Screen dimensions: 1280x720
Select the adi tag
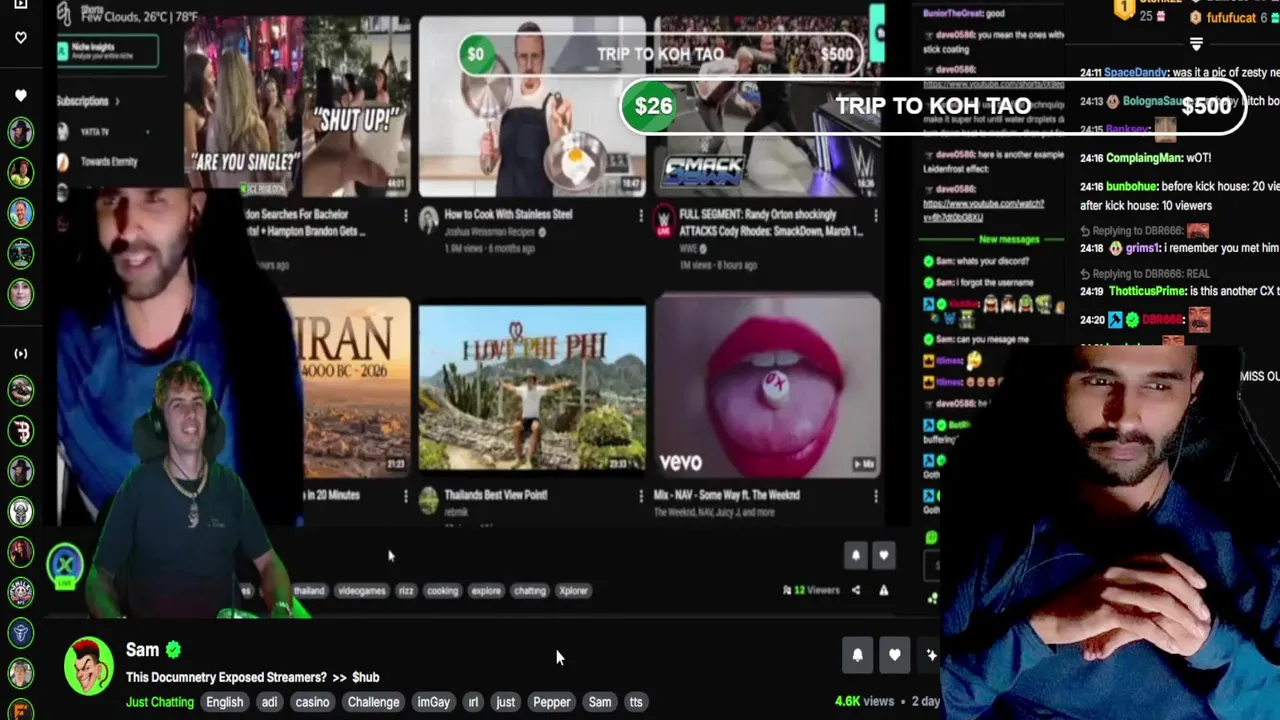[x=269, y=702]
